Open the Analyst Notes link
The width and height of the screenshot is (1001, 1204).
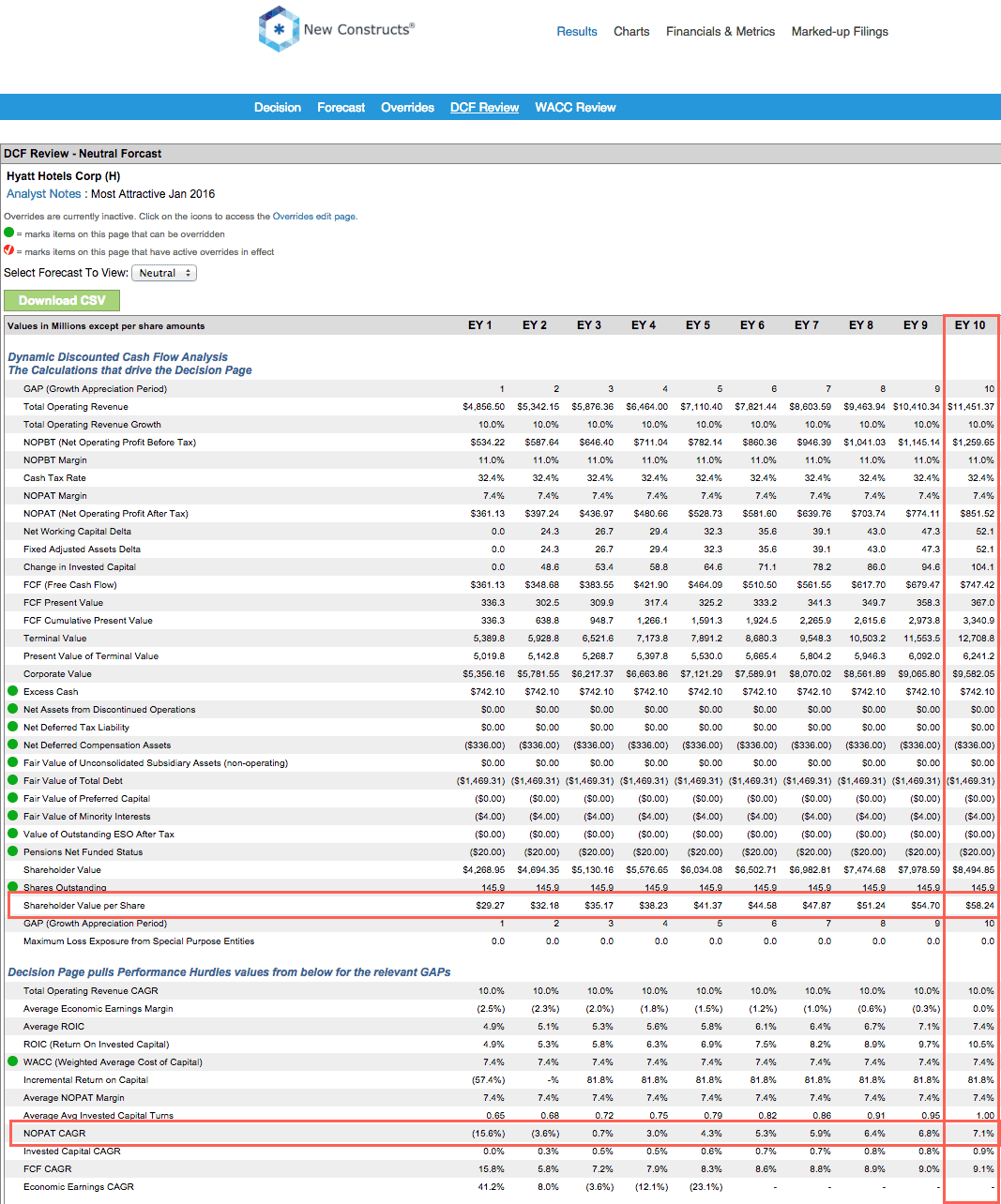(44, 194)
